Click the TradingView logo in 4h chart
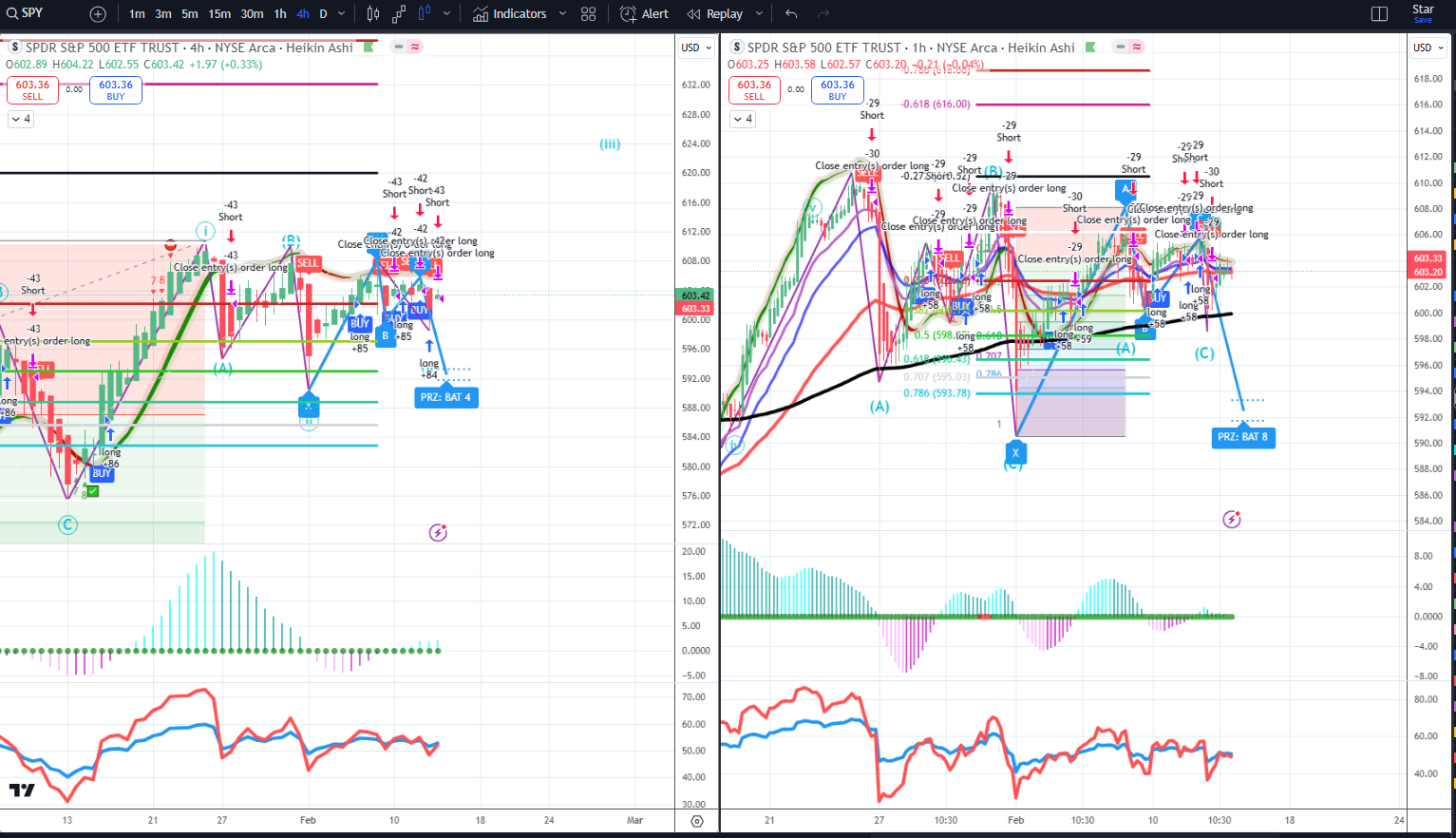Image resolution: width=1456 pixels, height=838 pixels. click(x=22, y=790)
